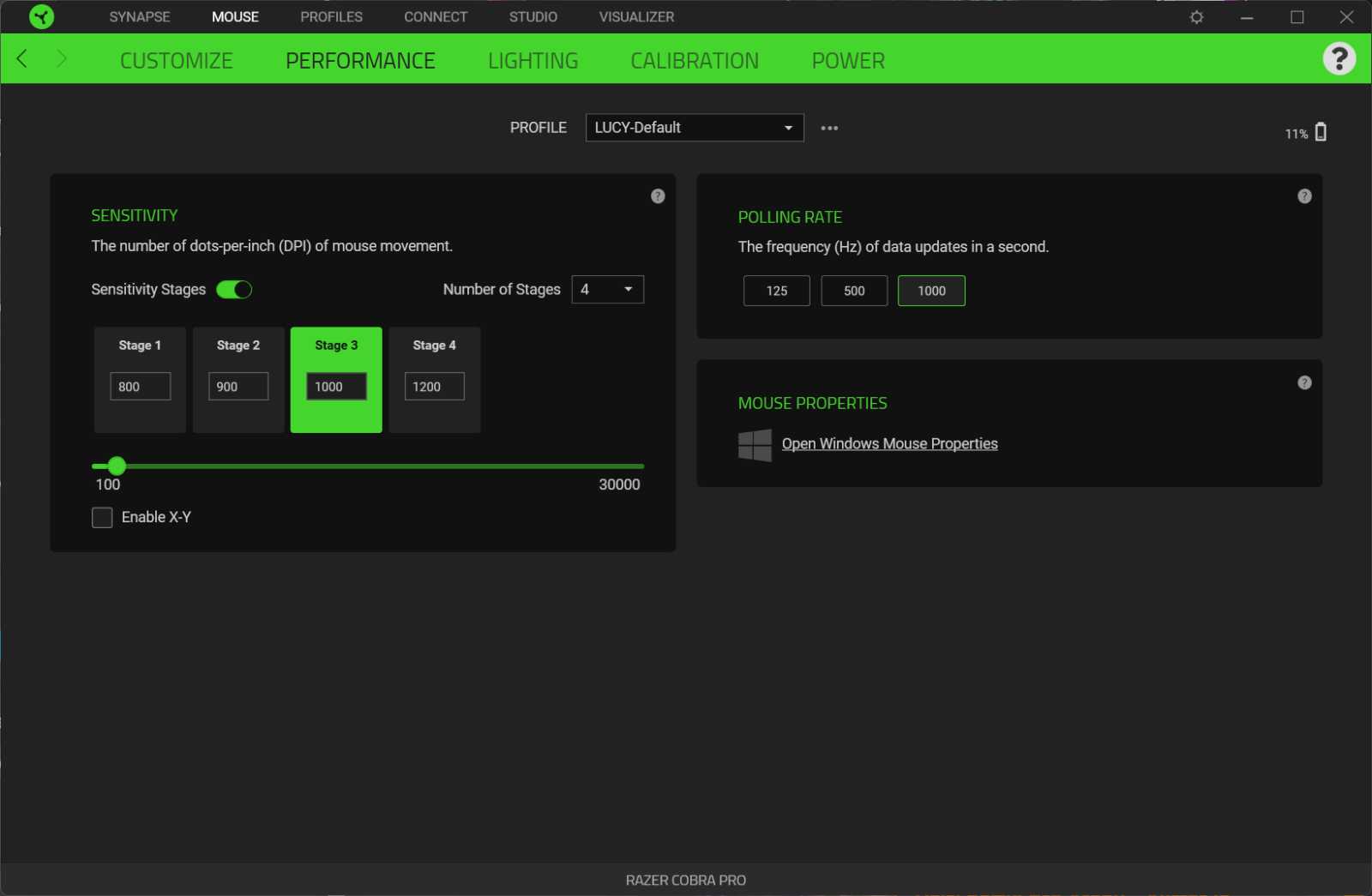
Task: Open the STUDIO tab
Action: 533,16
